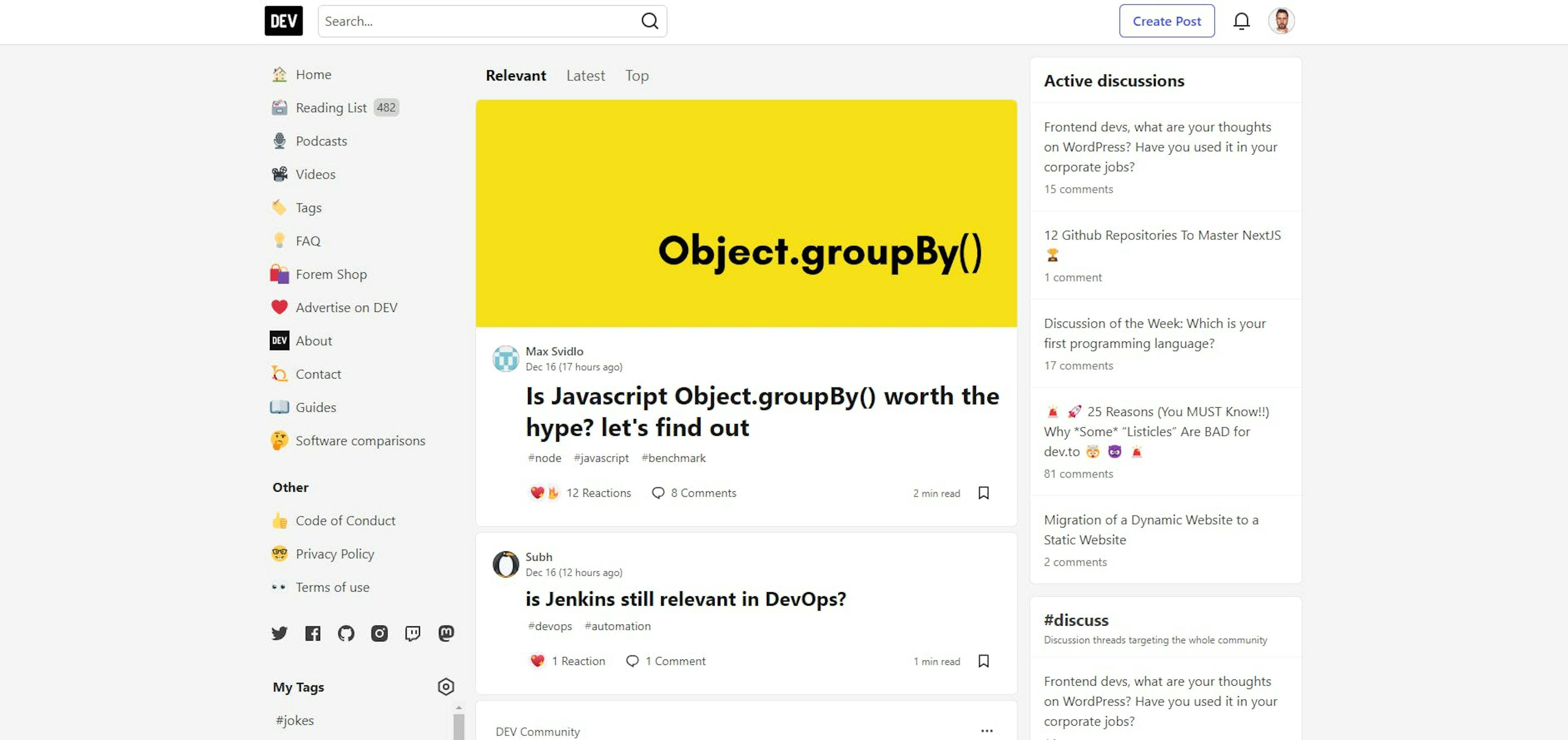Viewport: 1568px width, 740px height.
Task: Switch to the Latest feed tab
Action: pos(586,76)
